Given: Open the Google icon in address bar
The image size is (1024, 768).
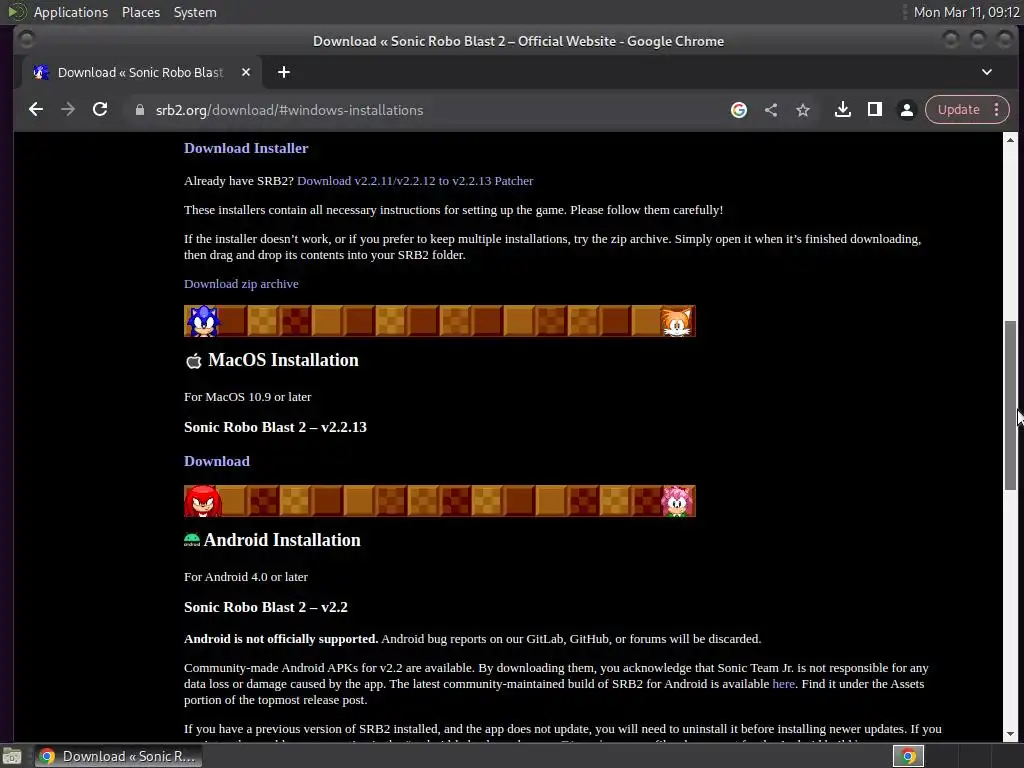Looking at the screenshot, I should [x=739, y=110].
